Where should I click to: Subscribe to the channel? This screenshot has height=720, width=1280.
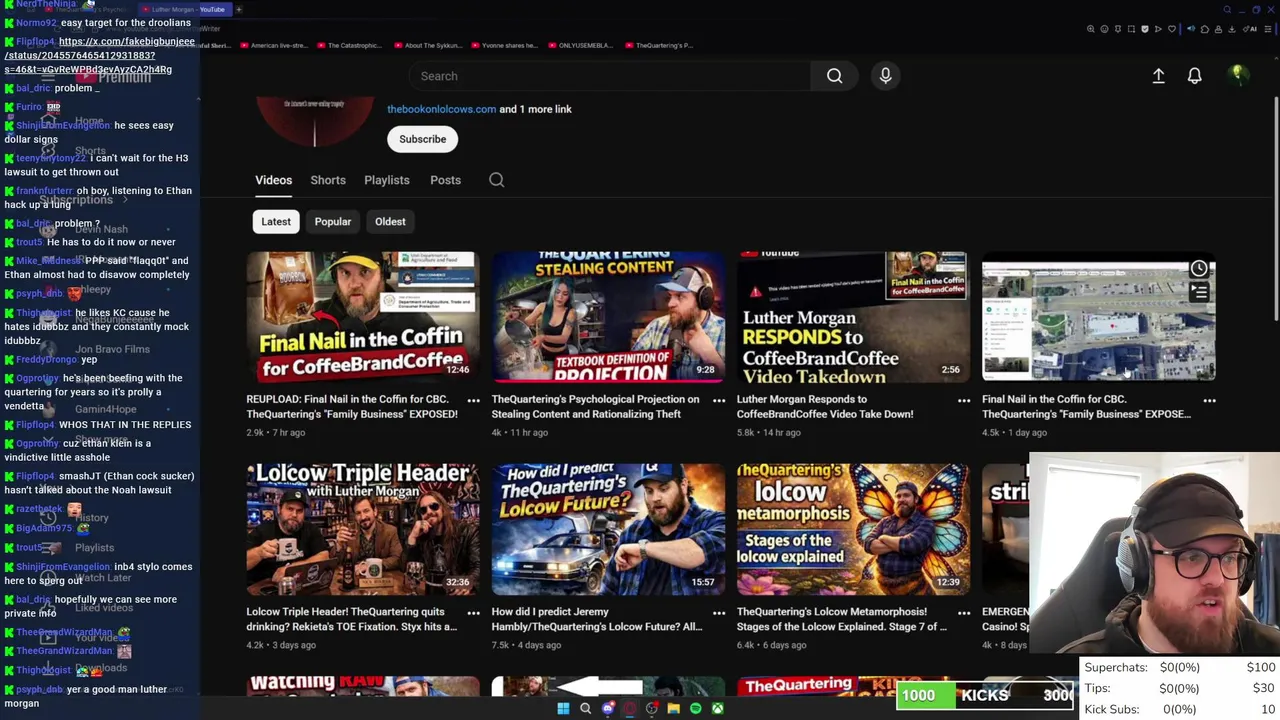coord(422,139)
